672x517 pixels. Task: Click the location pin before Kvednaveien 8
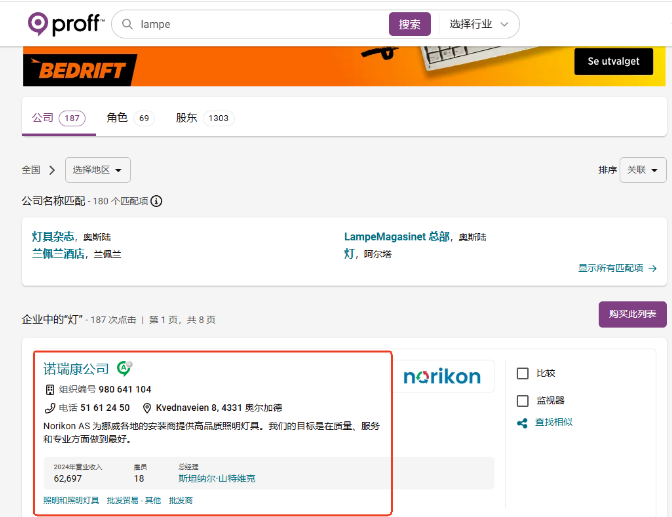147,408
